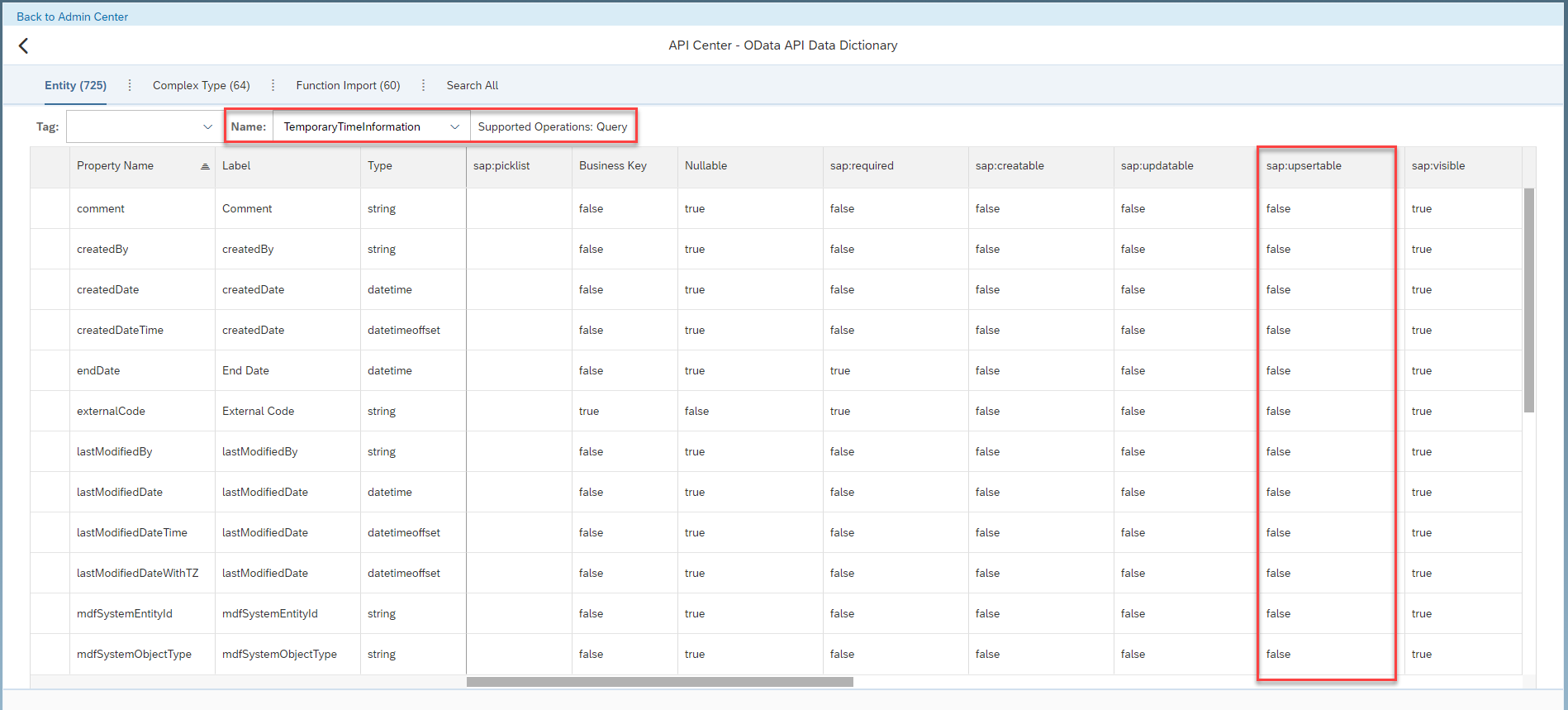Screen dimensions: 1568x710
Task: Click the row selector cell of comment row
Action: coord(50,208)
